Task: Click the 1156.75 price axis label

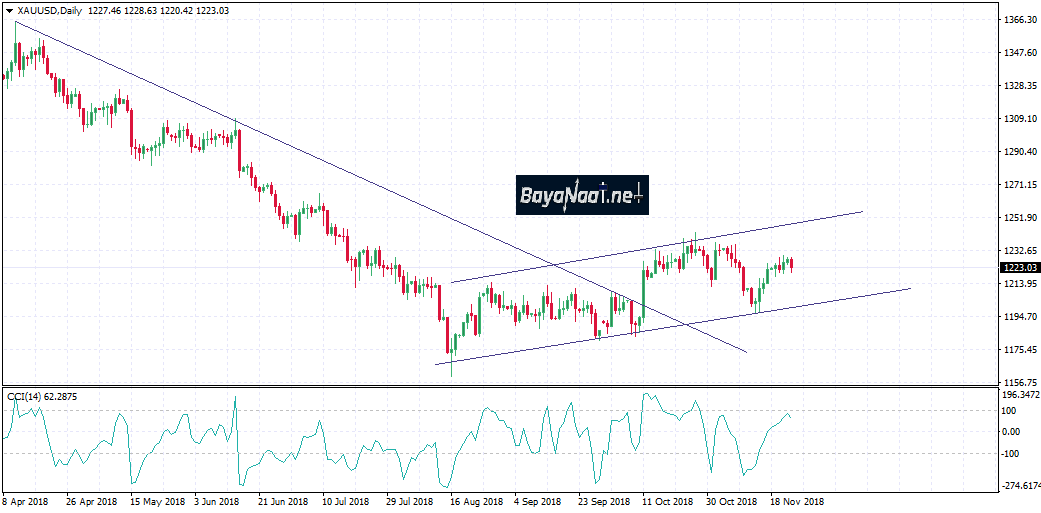Action: (1017, 383)
